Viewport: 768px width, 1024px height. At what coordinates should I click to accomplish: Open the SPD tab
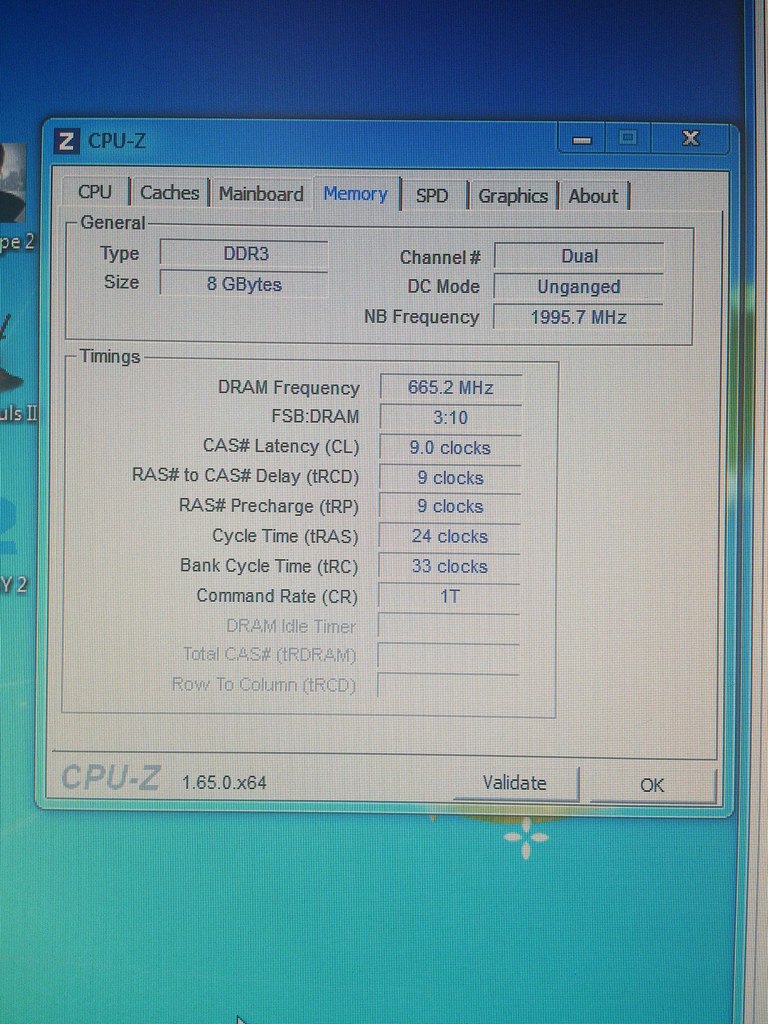432,196
